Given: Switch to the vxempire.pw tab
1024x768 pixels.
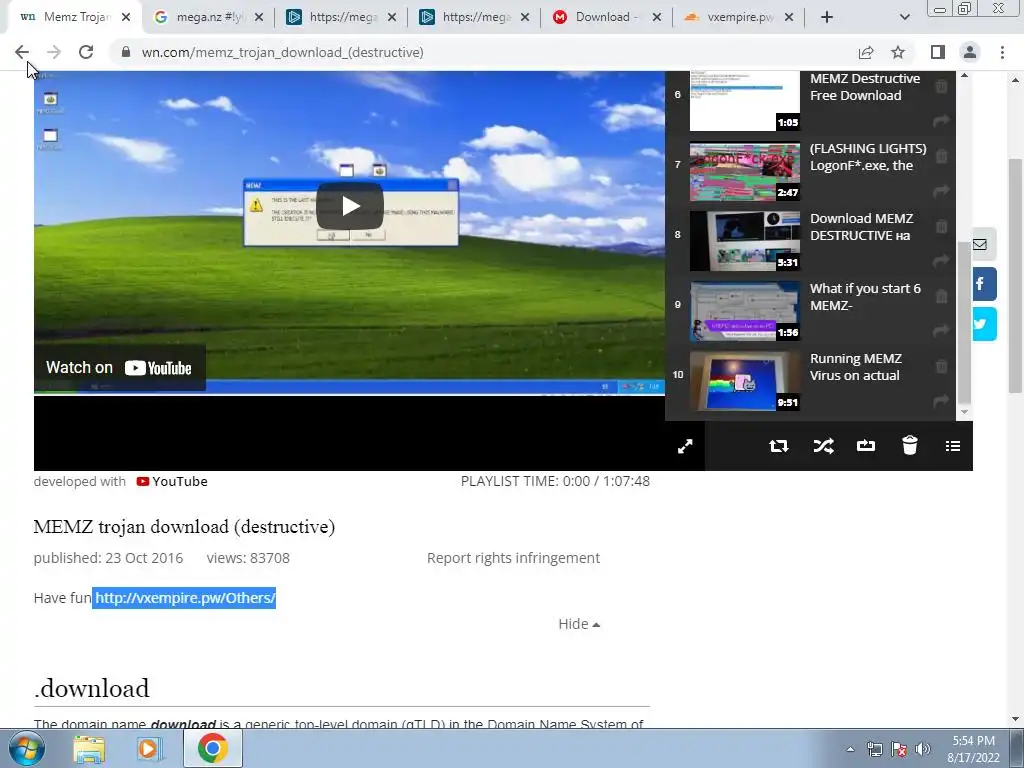Looking at the screenshot, I should (739, 17).
